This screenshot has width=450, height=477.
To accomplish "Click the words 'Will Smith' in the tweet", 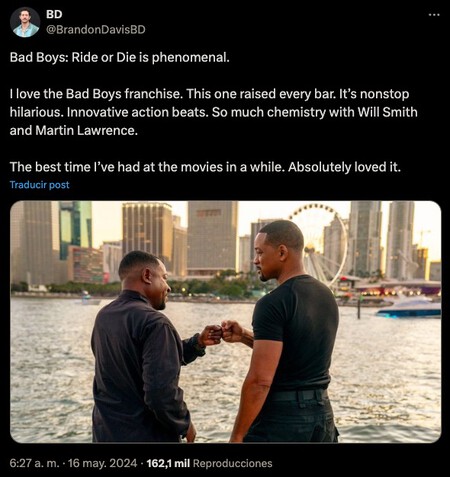I will coord(387,112).
